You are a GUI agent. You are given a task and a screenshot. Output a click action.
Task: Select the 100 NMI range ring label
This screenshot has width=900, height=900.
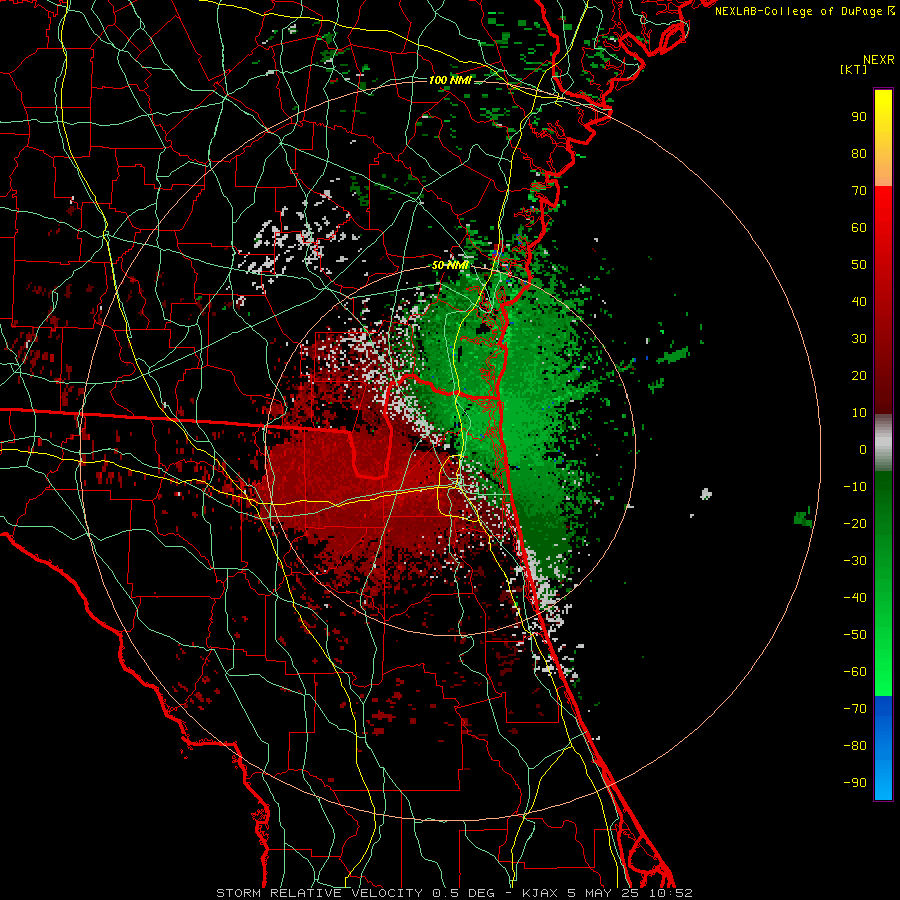[x=450, y=80]
